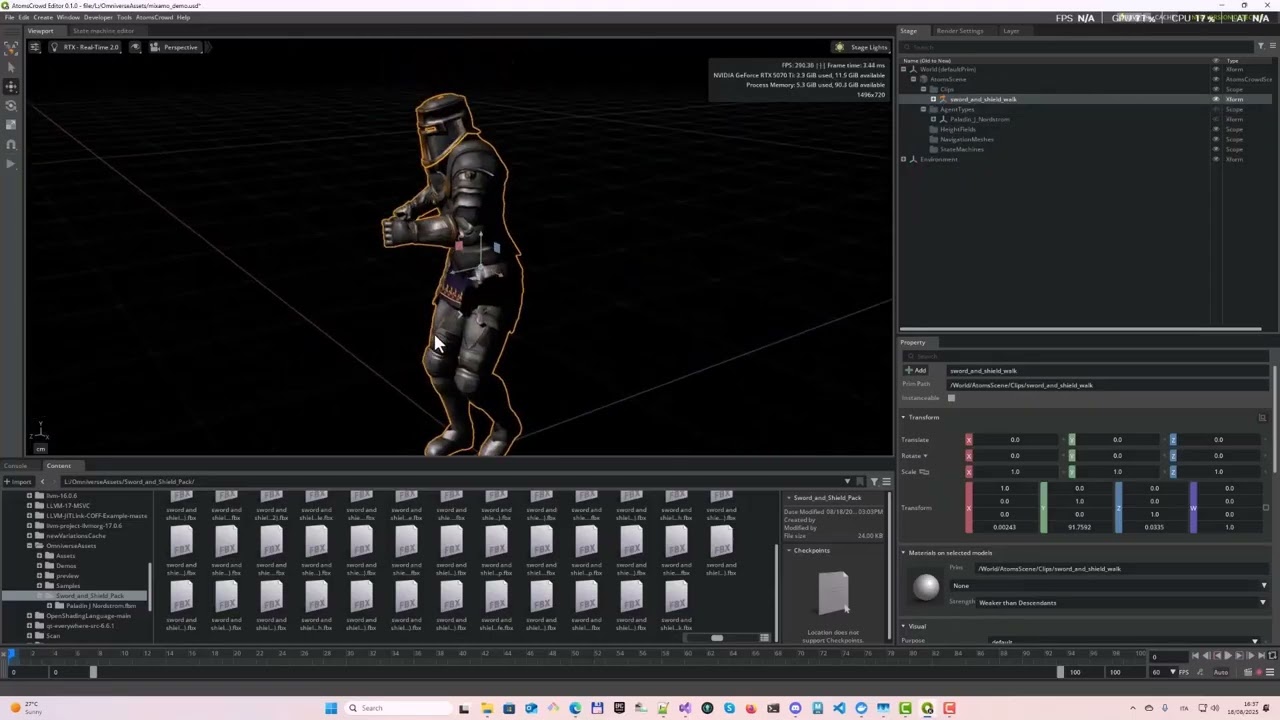Select the arrow selection tool in left toolbar
This screenshot has width=1280, height=720.
click(x=10, y=67)
